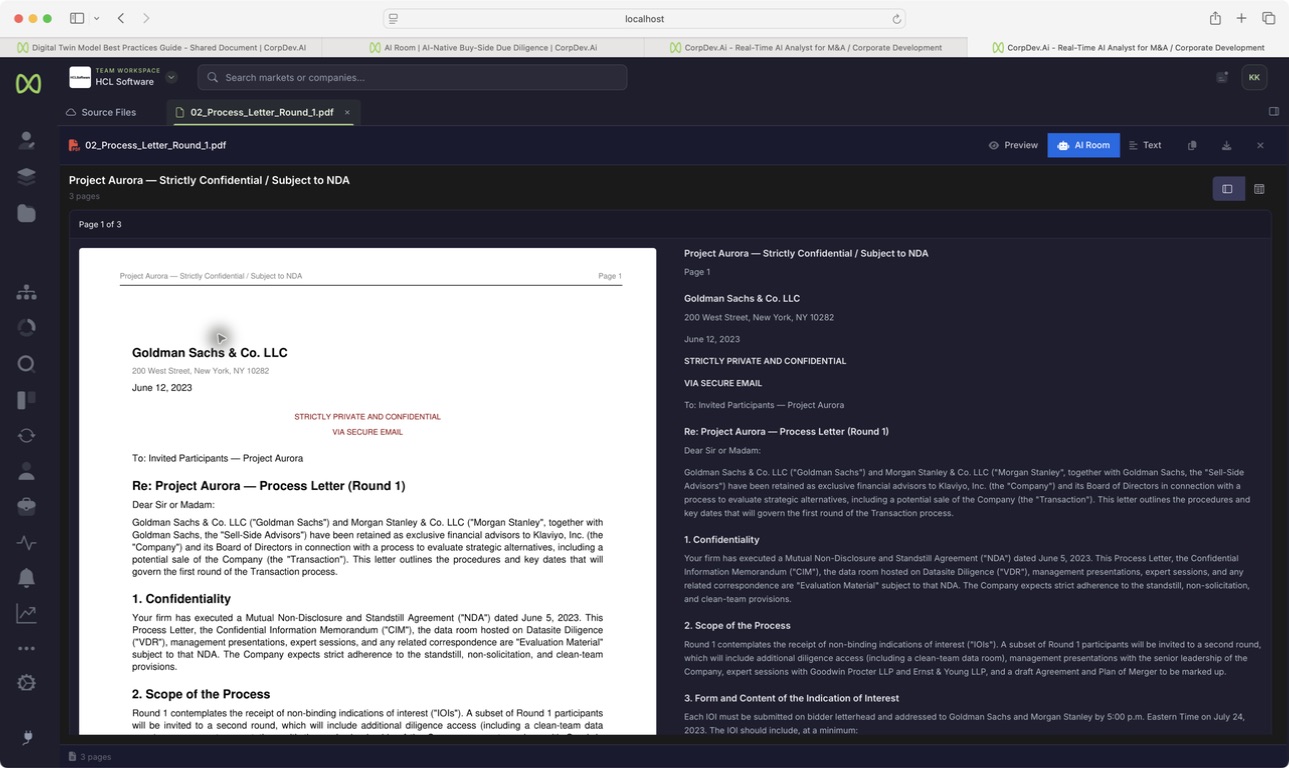Open the KK user avatar menu
Image resolution: width=1289 pixels, height=768 pixels.
click(1254, 77)
